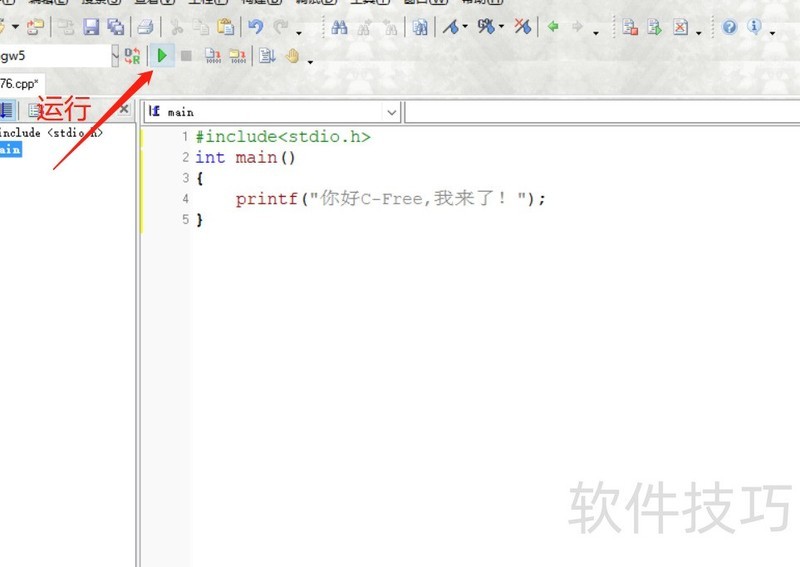Compile the current file
This screenshot has height=567, width=800.
pyautogui.click(x=212, y=56)
